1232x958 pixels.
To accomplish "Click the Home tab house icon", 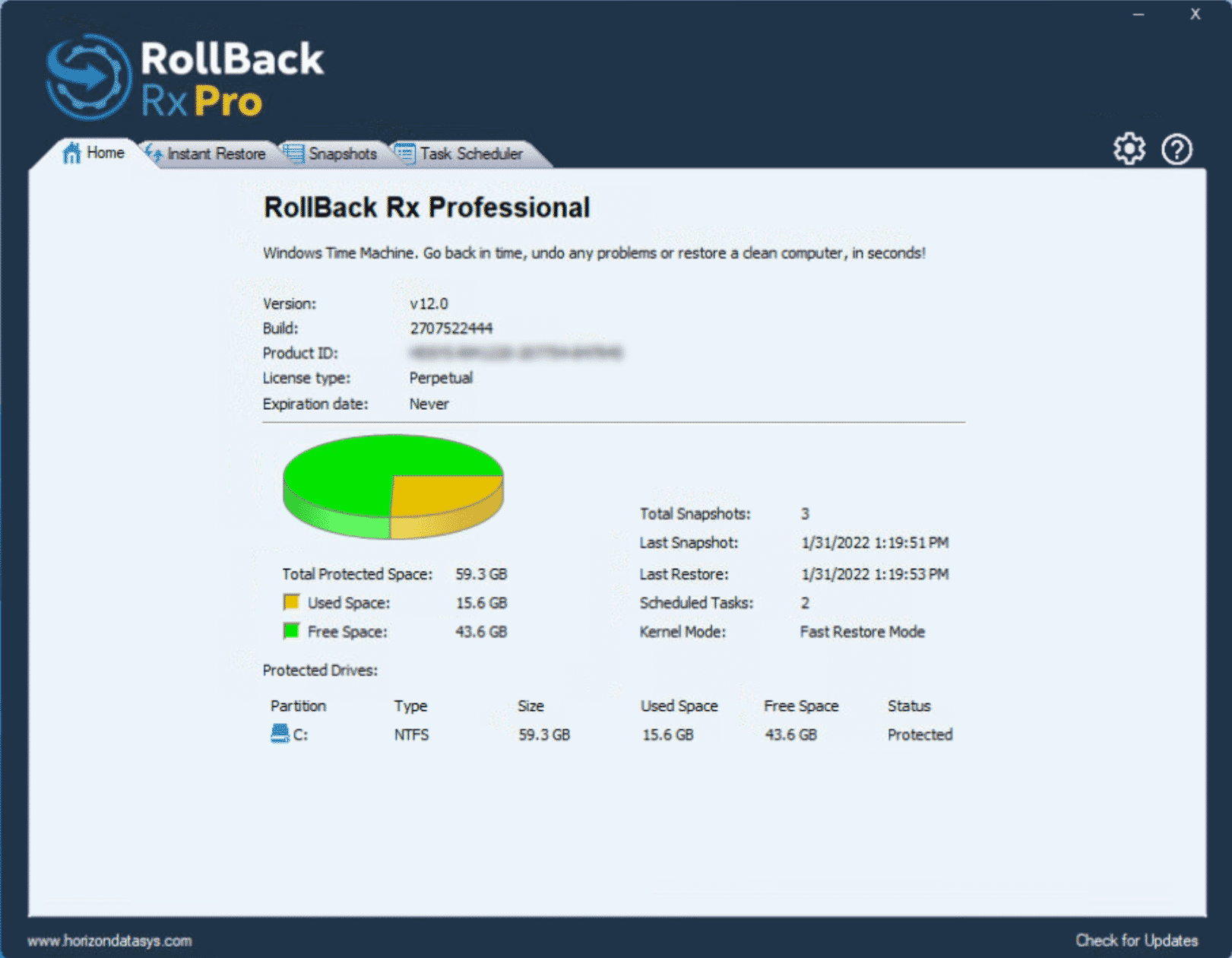I will [71, 153].
